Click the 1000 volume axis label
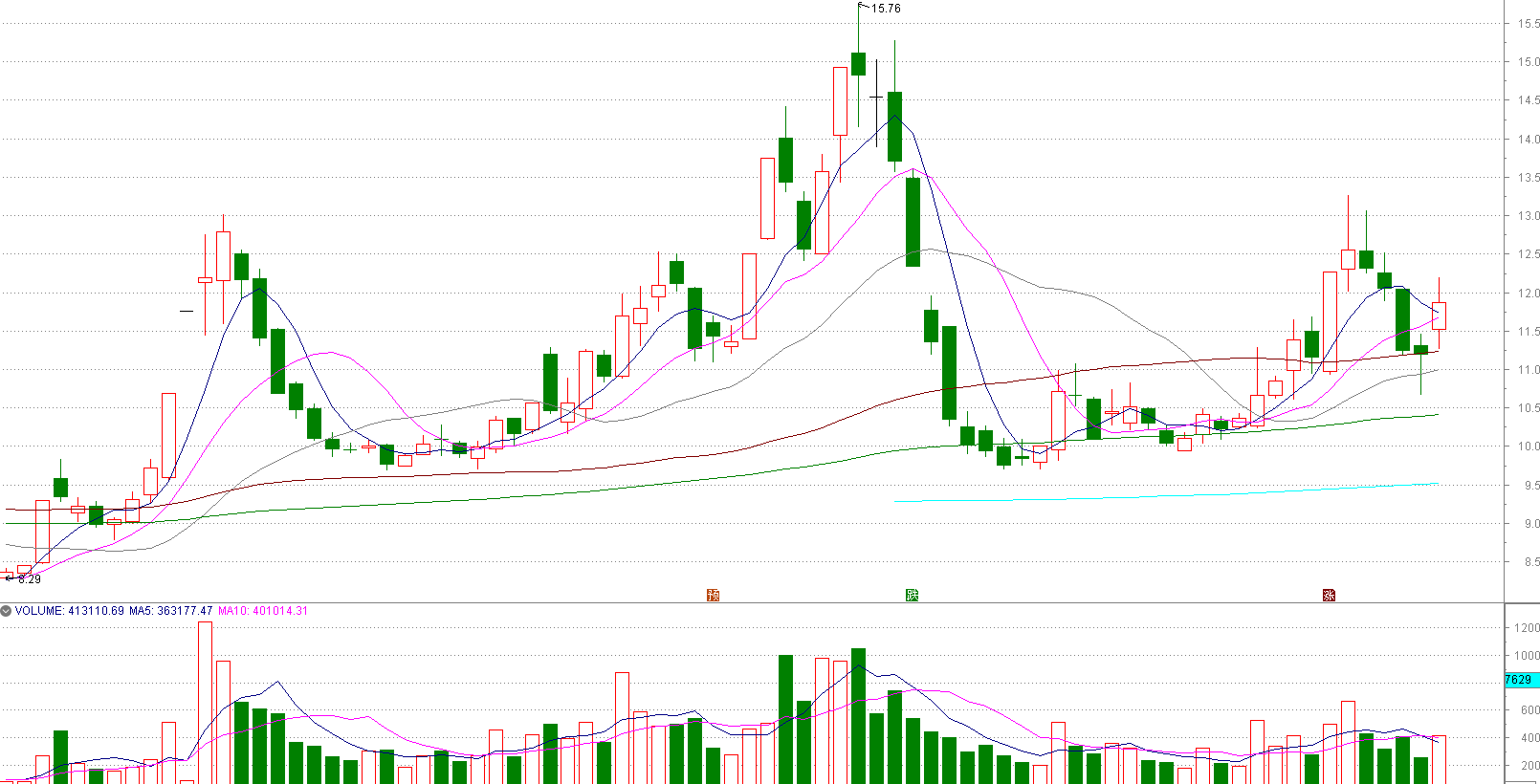The image size is (1540, 784). 1527,656
